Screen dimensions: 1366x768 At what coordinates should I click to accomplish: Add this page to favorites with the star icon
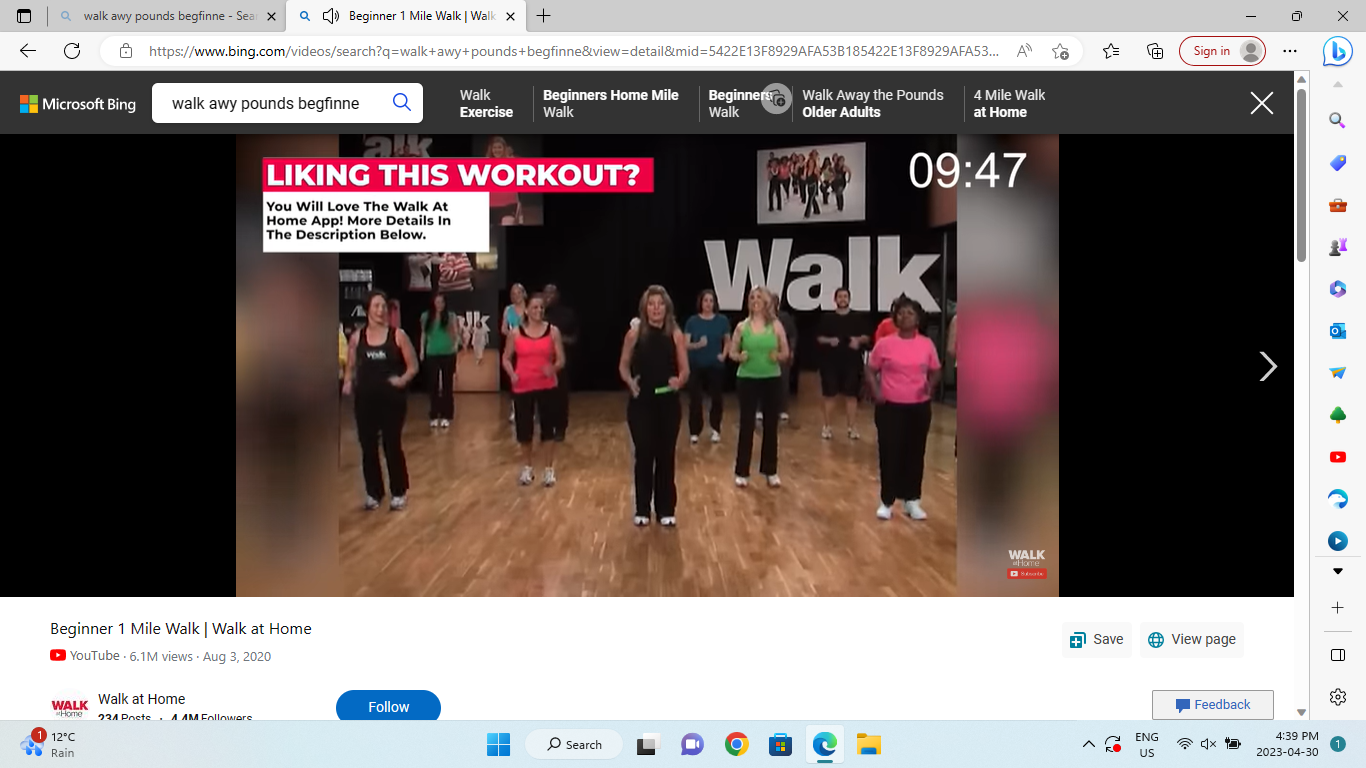1060,51
